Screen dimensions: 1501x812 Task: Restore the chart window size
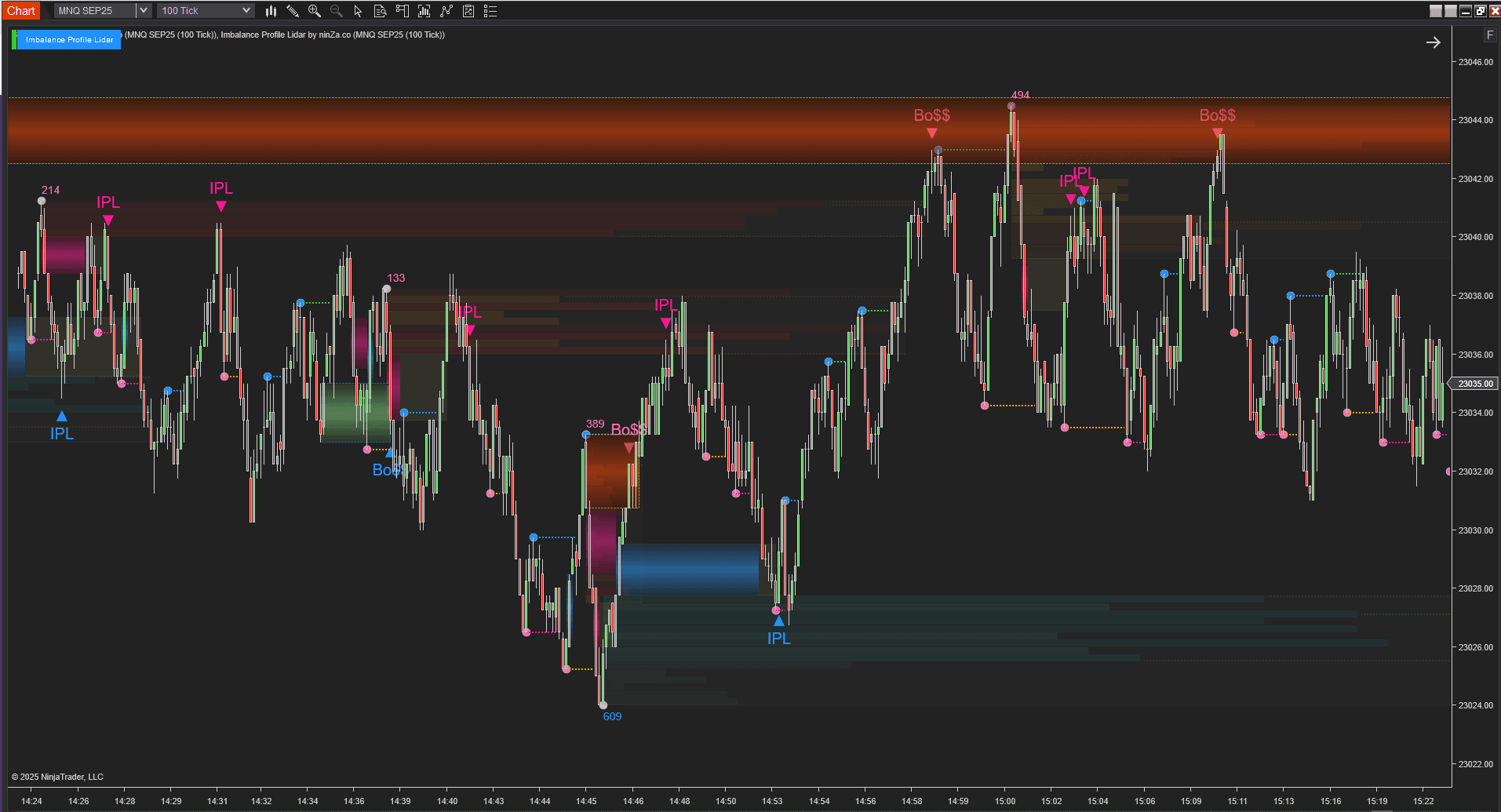click(x=1481, y=11)
